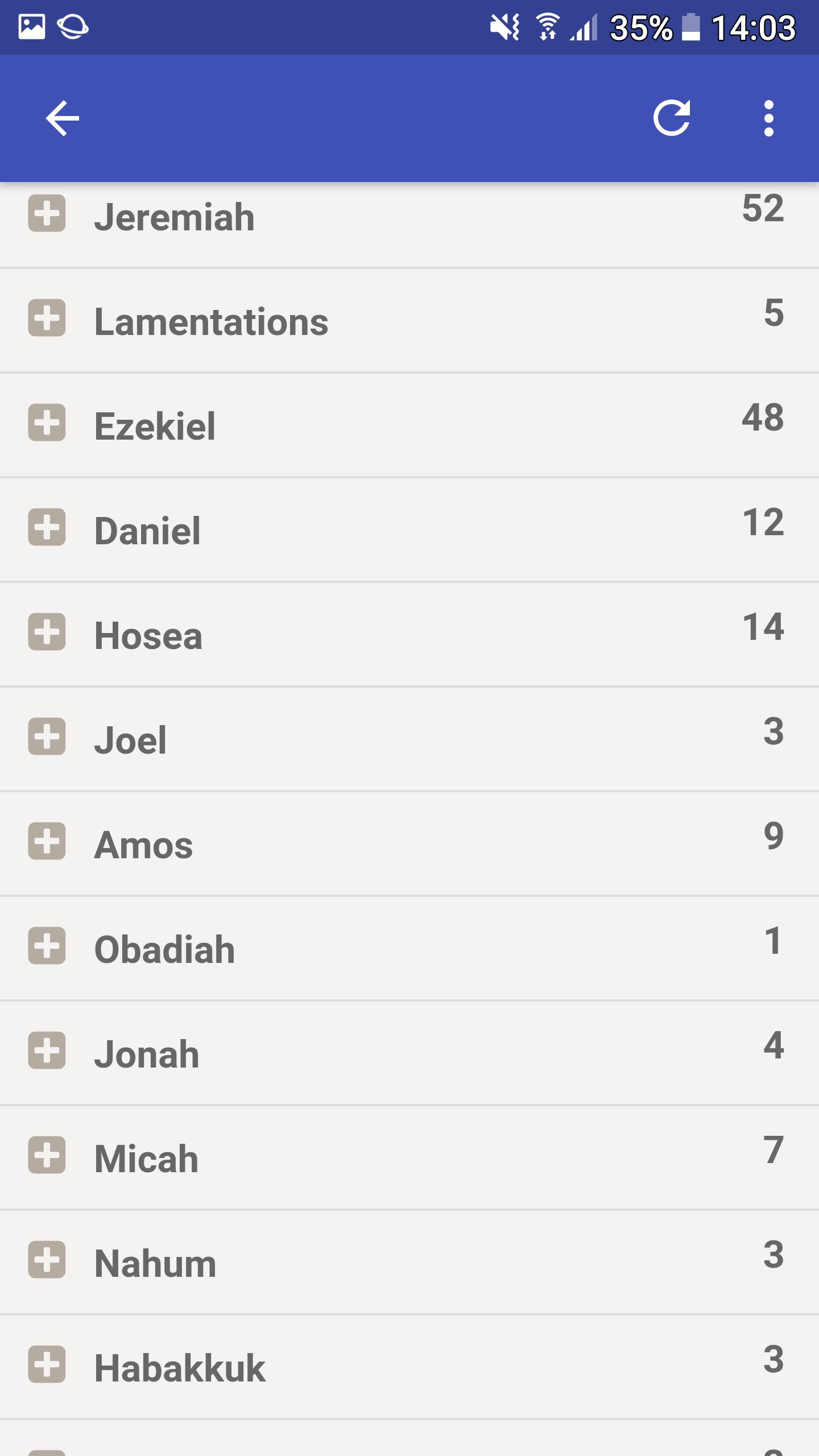Select the plus icon for Obadiah

pyautogui.click(x=47, y=946)
